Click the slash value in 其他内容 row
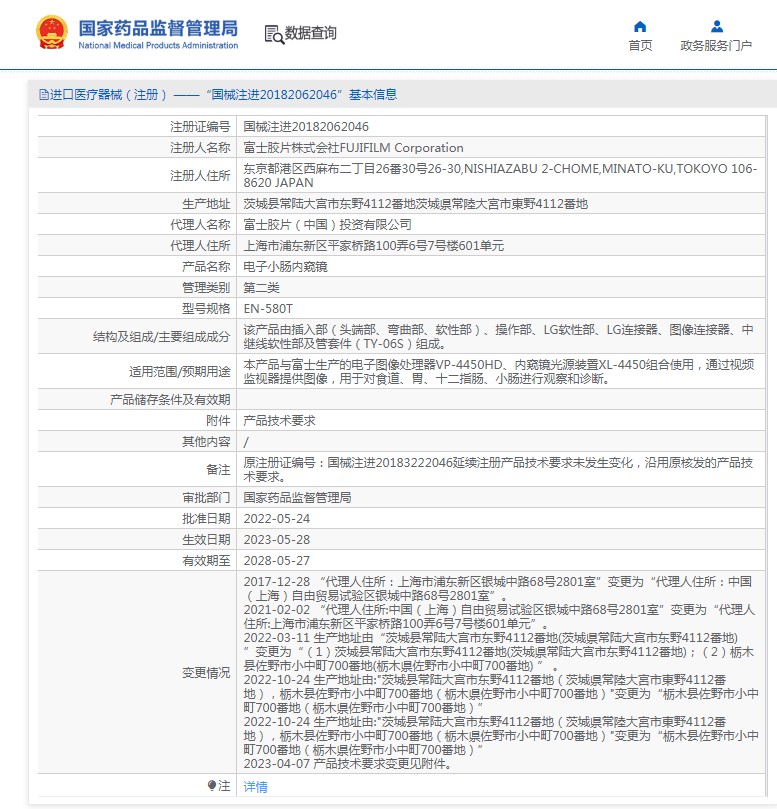 [246, 442]
